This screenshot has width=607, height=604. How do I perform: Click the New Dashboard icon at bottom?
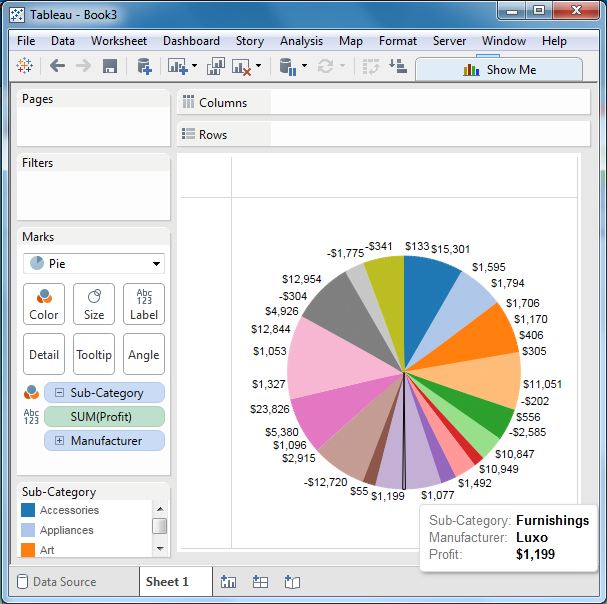(260, 581)
